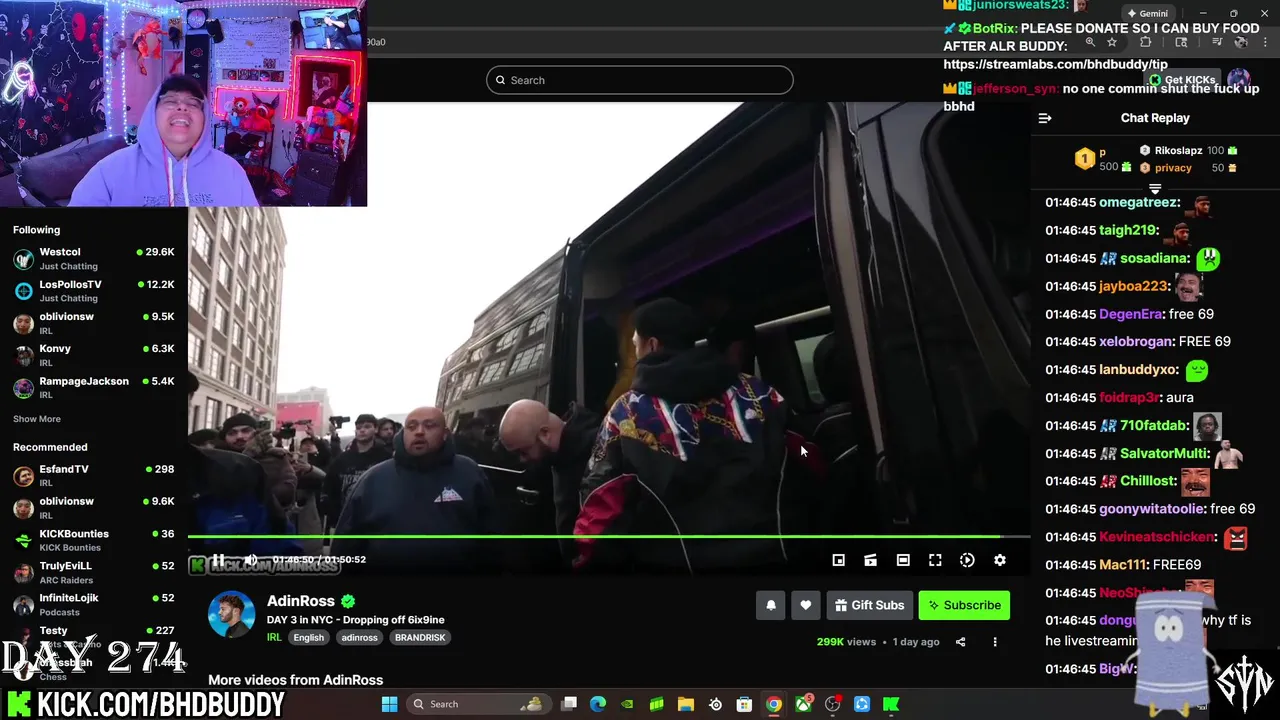Viewport: 1280px width, 720px height.
Task: Open Gemini in Chrome
Action: 1147,13
